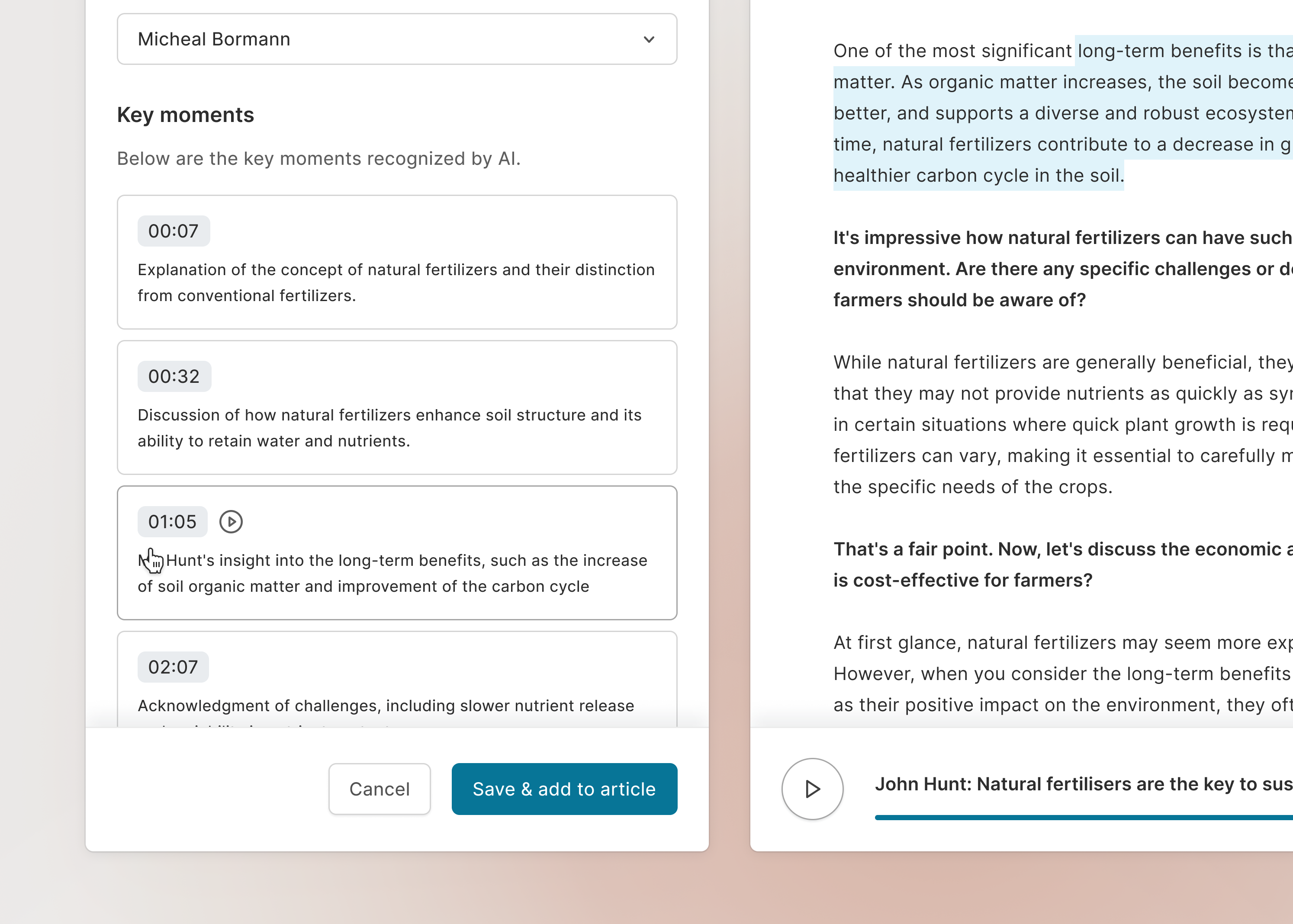
Task: Click Save & add to article
Action: [564, 789]
